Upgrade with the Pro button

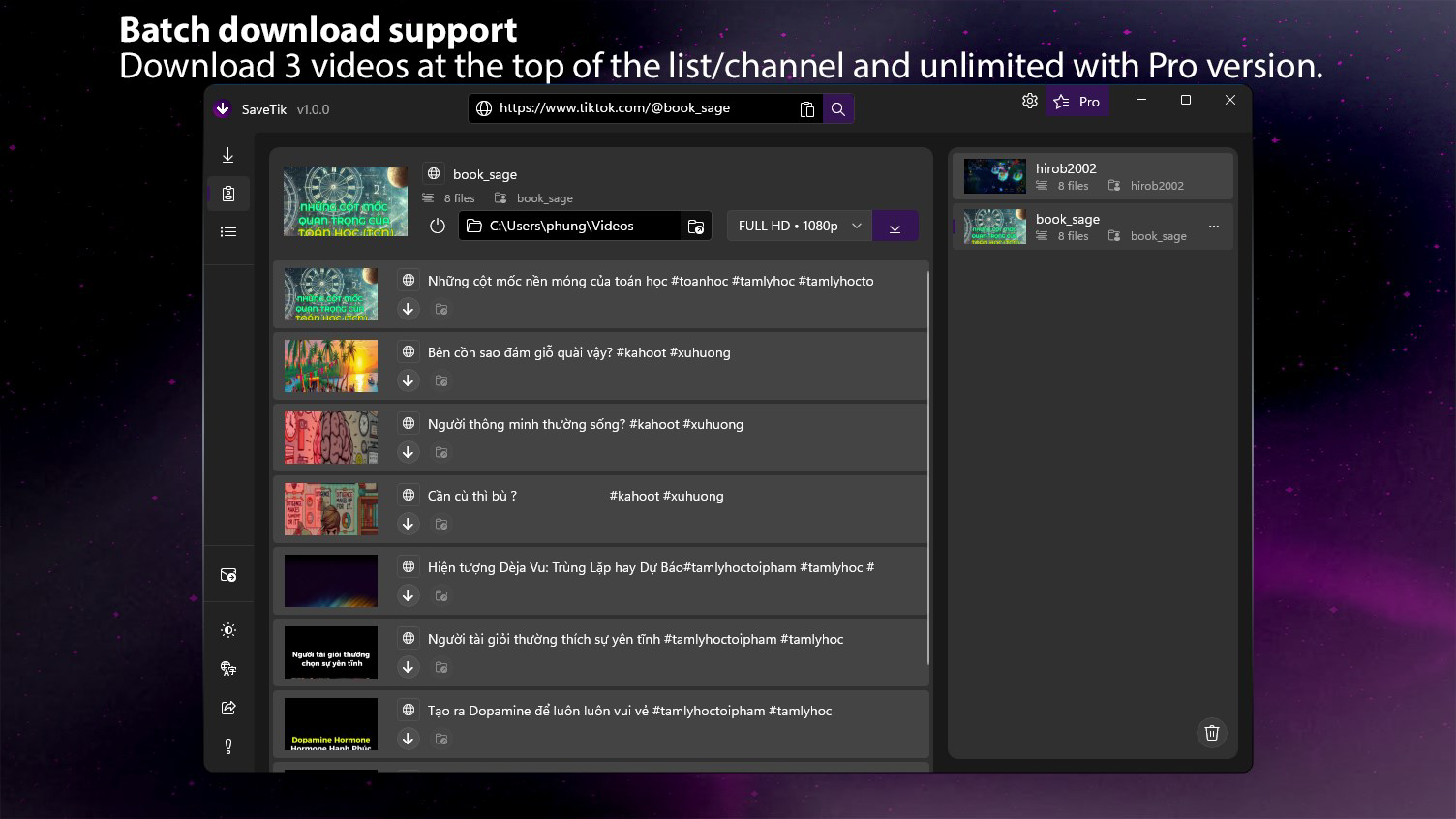click(1077, 102)
